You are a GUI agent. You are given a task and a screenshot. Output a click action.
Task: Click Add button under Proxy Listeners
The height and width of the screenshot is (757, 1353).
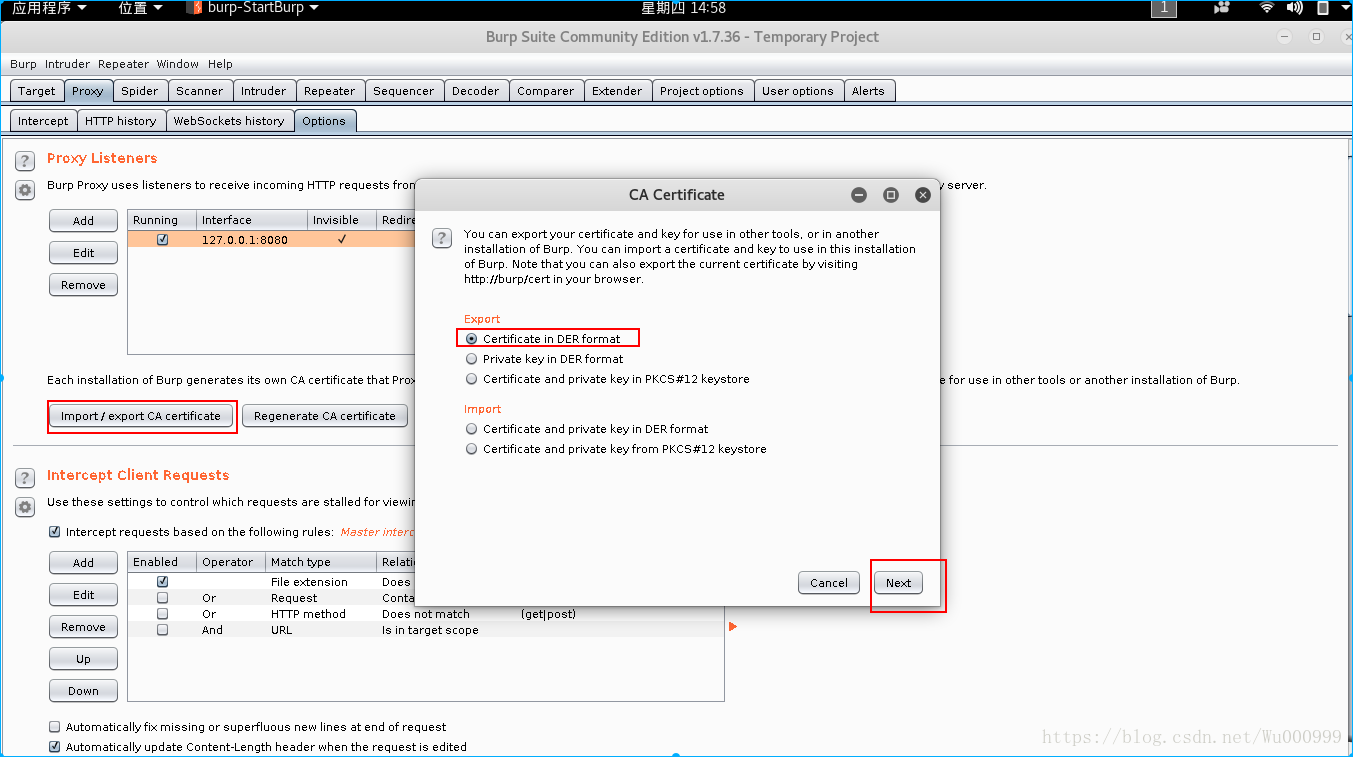83,221
